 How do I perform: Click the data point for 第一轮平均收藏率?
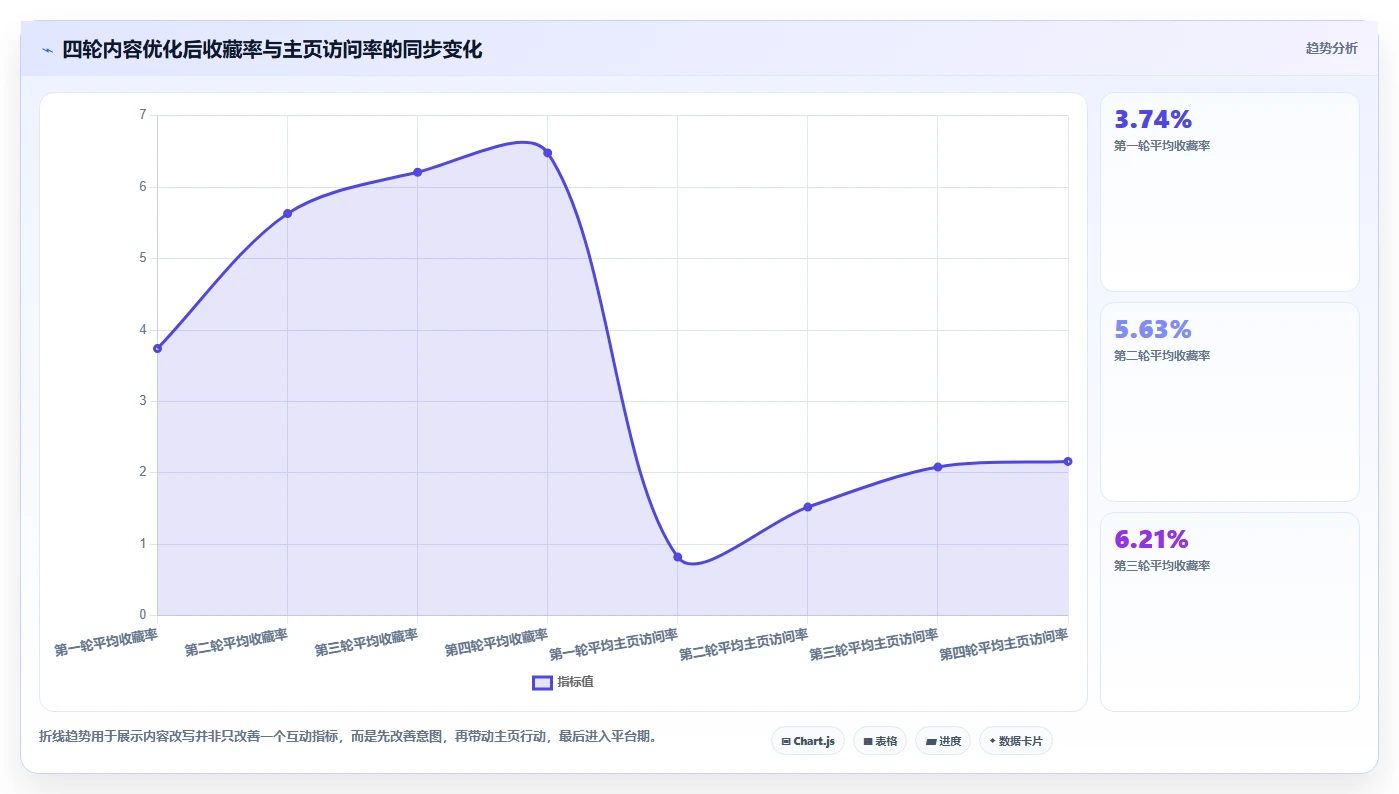coord(158,348)
